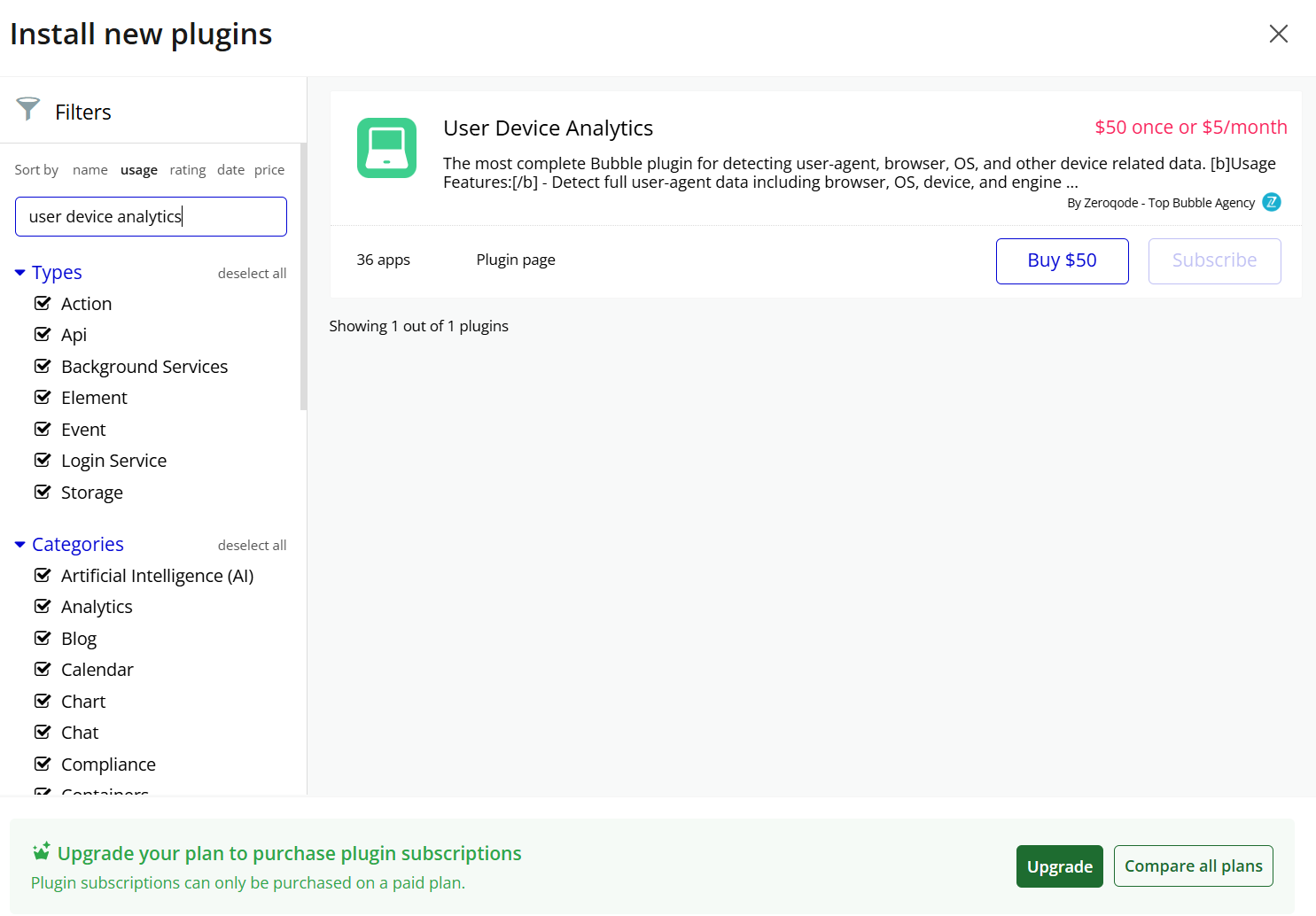Click the User Device Analytics plugin icon
This screenshot has height=916, width=1316.
point(386,148)
